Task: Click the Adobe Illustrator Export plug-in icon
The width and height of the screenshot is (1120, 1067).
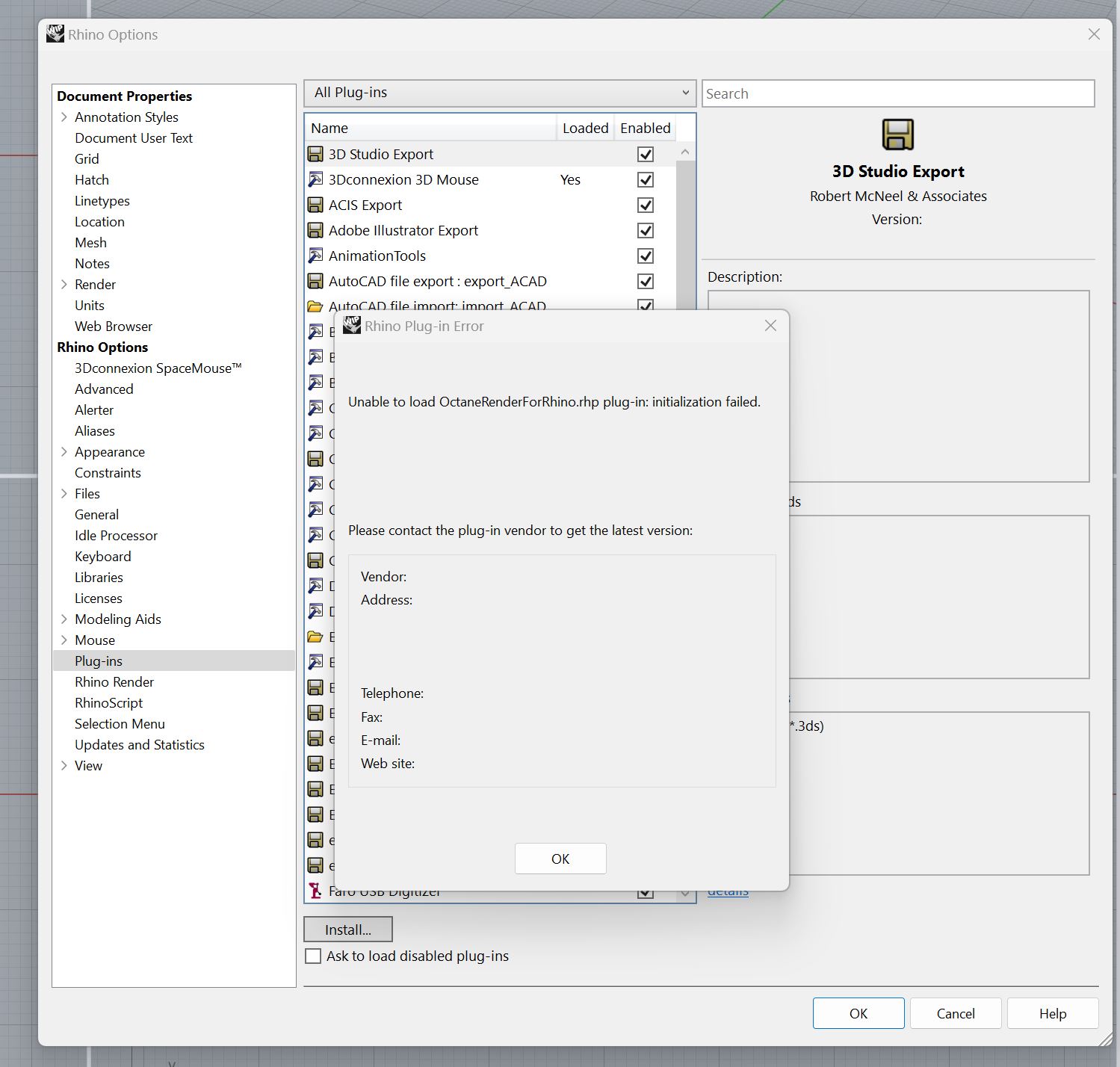Action: (315, 231)
